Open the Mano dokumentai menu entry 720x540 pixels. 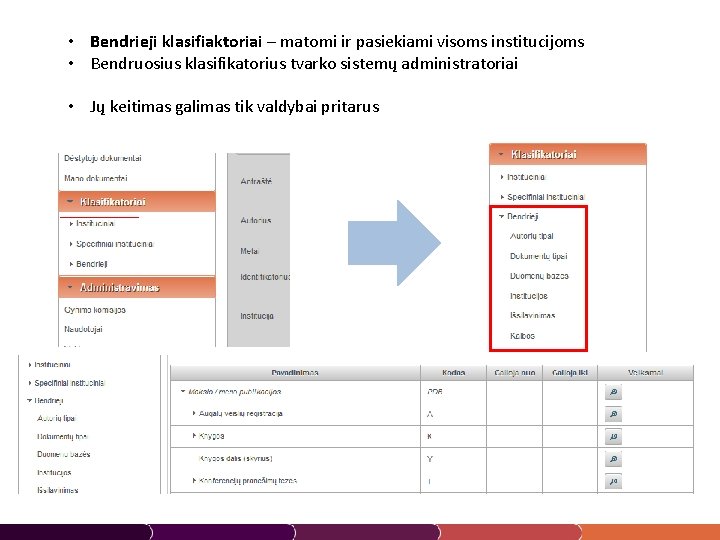click(x=96, y=178)
